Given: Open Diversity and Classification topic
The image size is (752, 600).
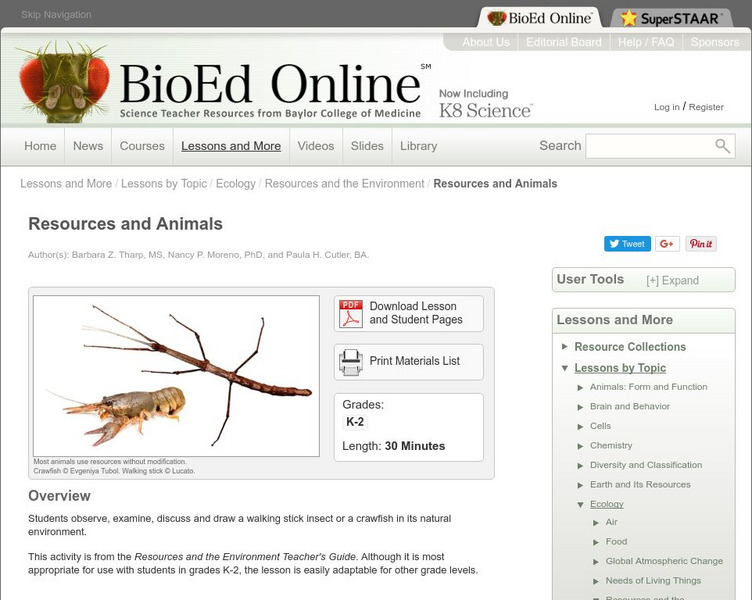Looking at the screenshot, I should click(646, 465).
